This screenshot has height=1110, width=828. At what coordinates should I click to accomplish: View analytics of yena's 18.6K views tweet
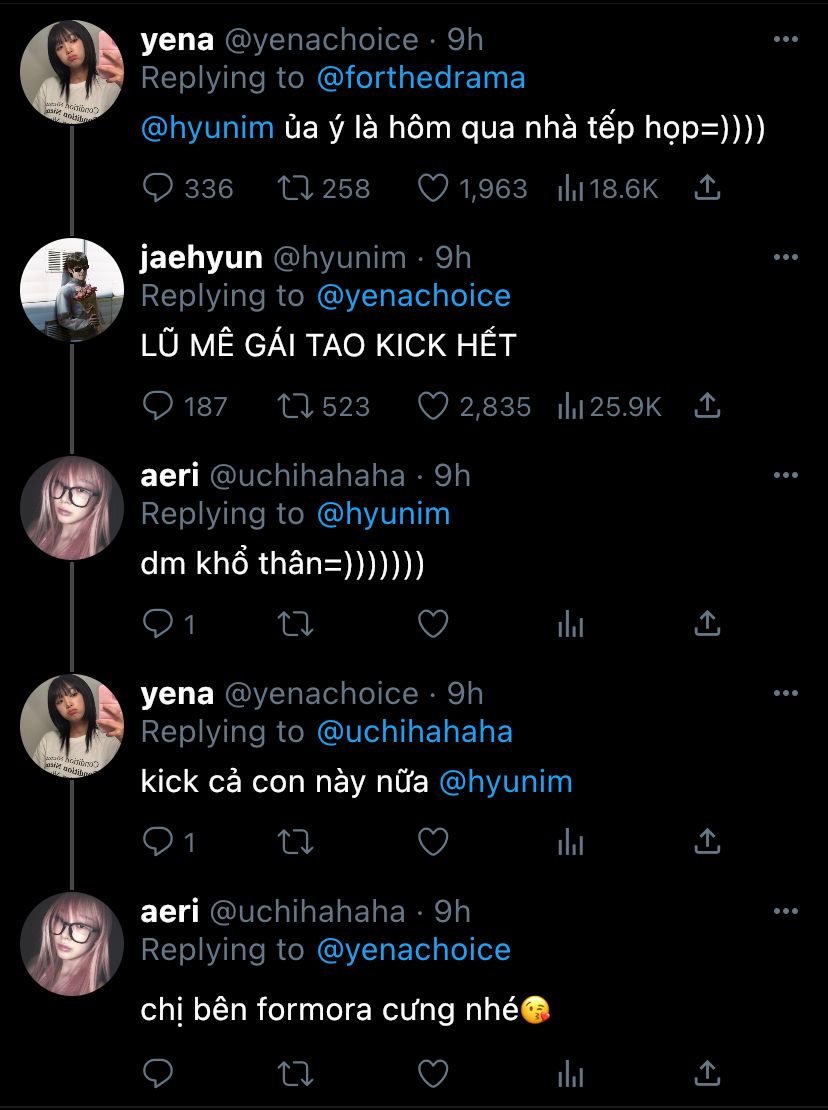(x=570, y=188)
